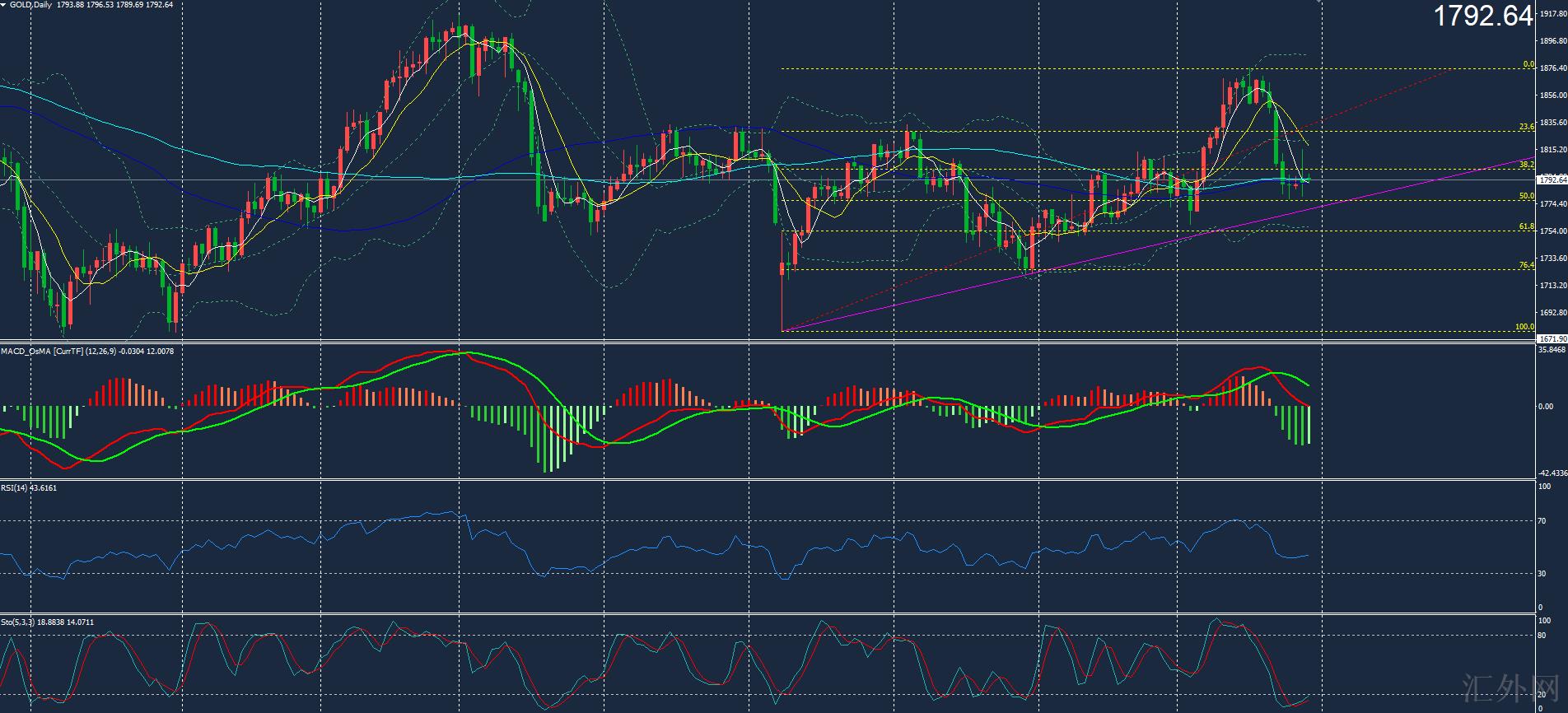Click the 汇外网 watermark logo
1568x713 pixels.
tap(1521, 692)
